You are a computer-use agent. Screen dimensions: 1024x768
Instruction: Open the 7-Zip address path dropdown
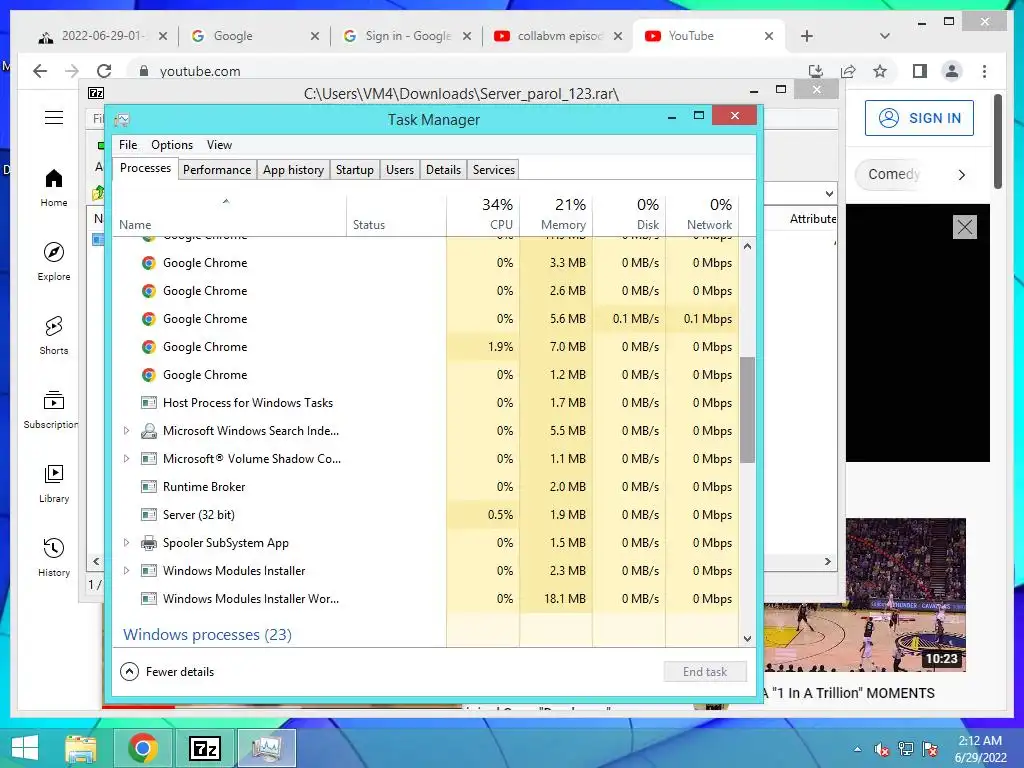829,194
